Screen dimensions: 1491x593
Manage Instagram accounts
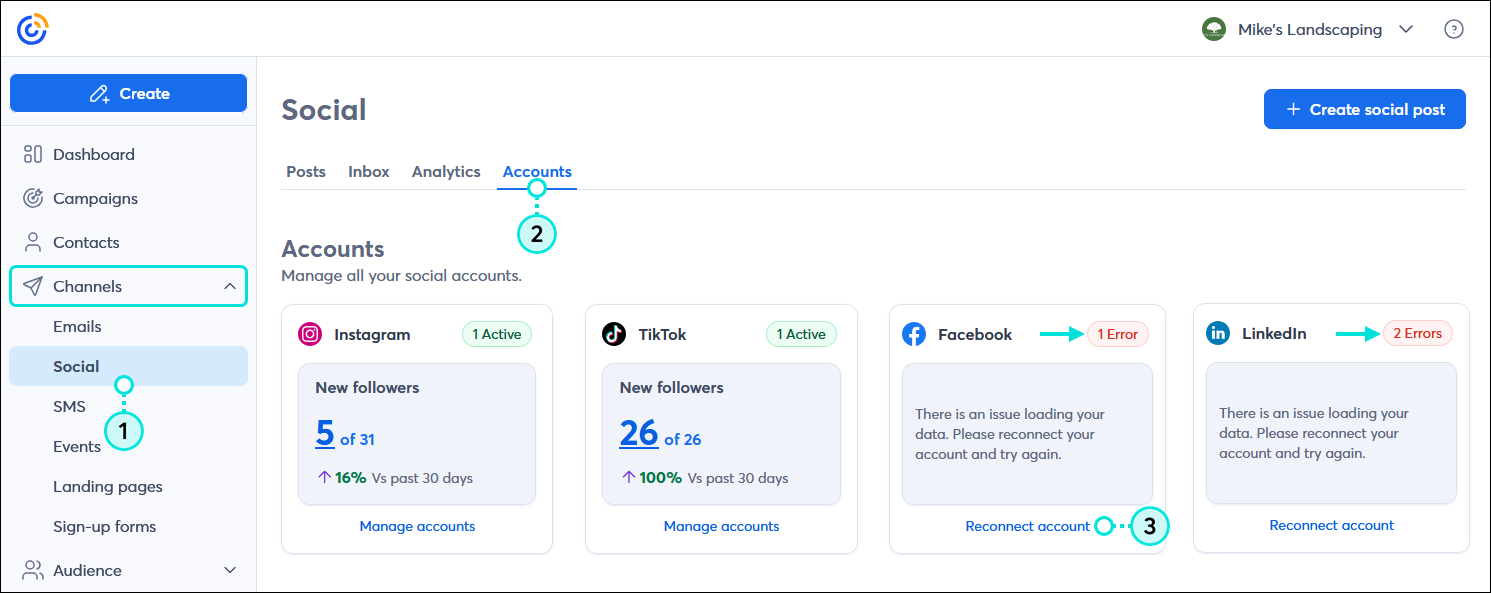417,526
